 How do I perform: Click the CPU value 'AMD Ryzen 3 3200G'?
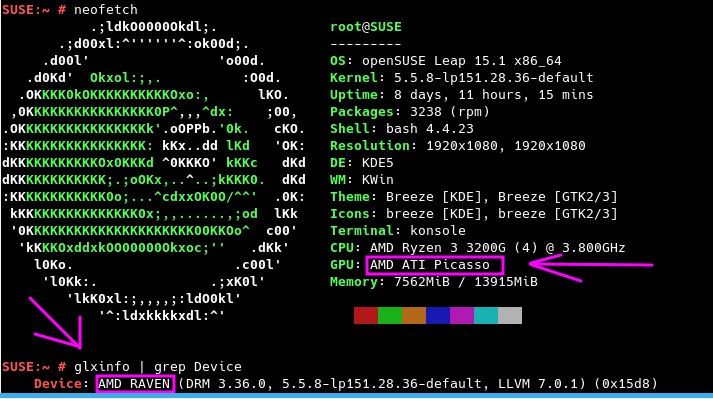(438, 248)
